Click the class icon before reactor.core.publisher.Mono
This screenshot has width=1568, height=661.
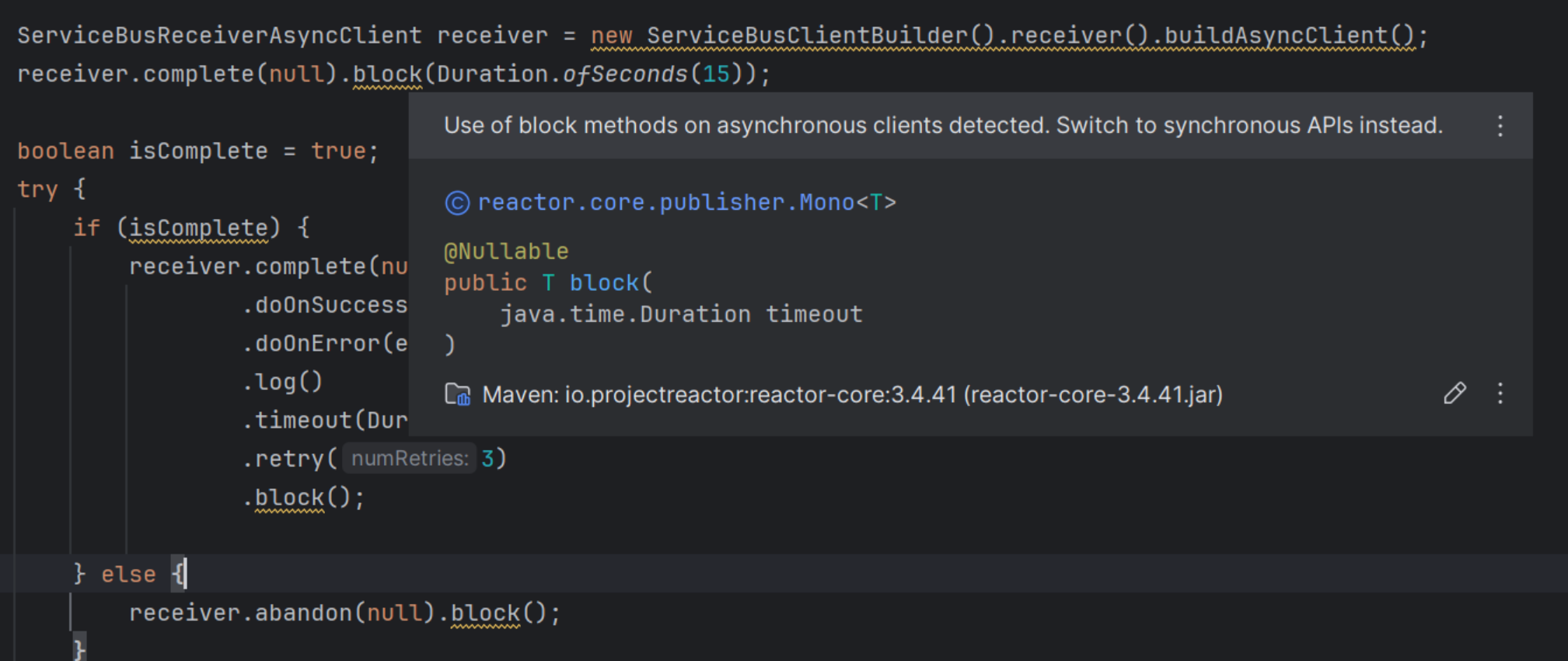point(457,203)
